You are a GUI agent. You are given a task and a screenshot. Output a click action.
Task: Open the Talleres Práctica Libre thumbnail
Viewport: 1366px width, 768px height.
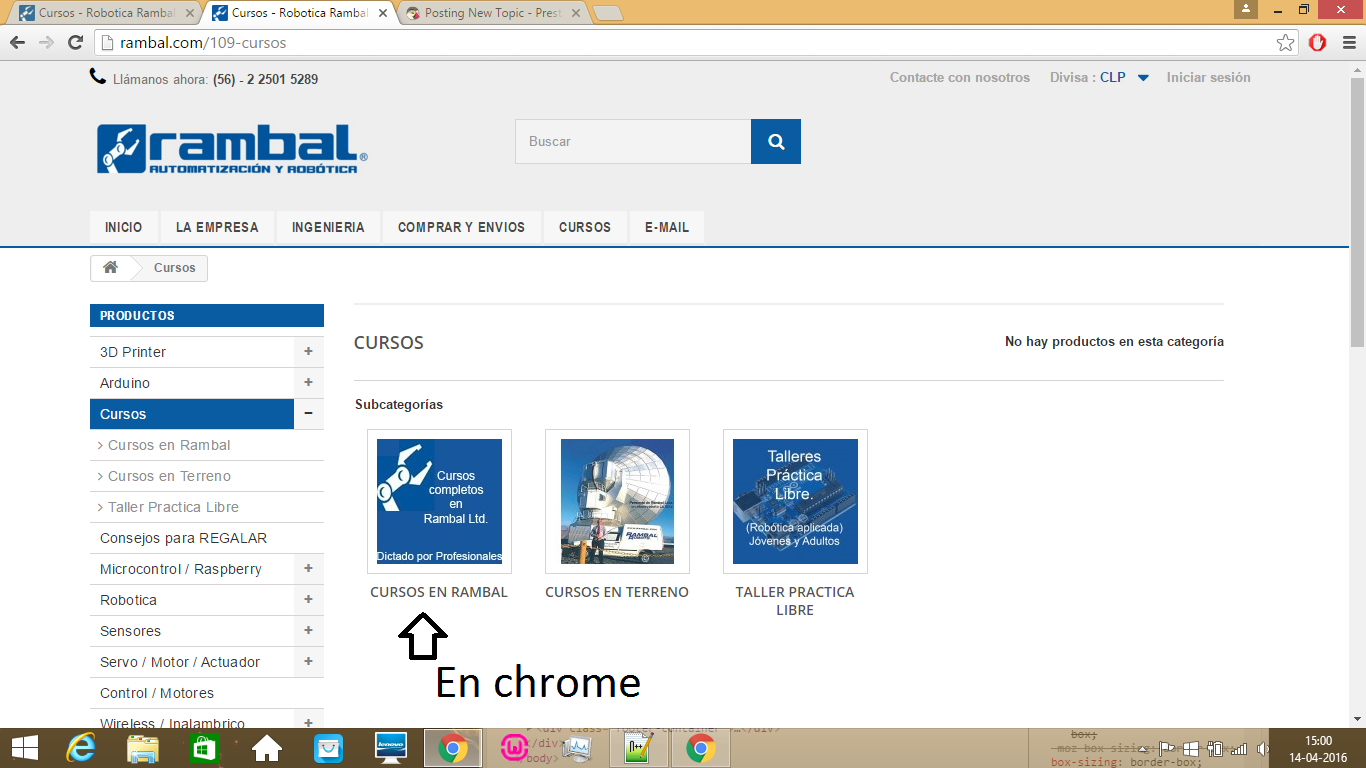[x=795, y=501]
